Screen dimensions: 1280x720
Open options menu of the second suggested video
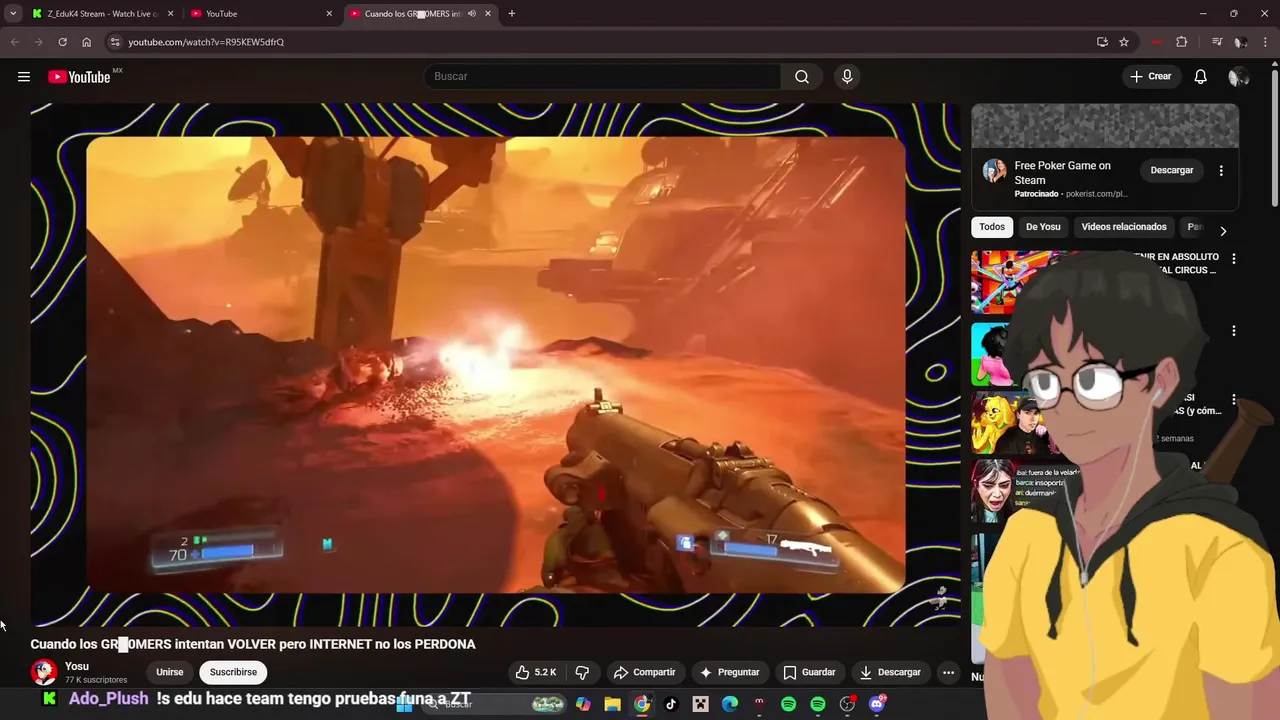pyautogui.click(x=1233, y=331)
